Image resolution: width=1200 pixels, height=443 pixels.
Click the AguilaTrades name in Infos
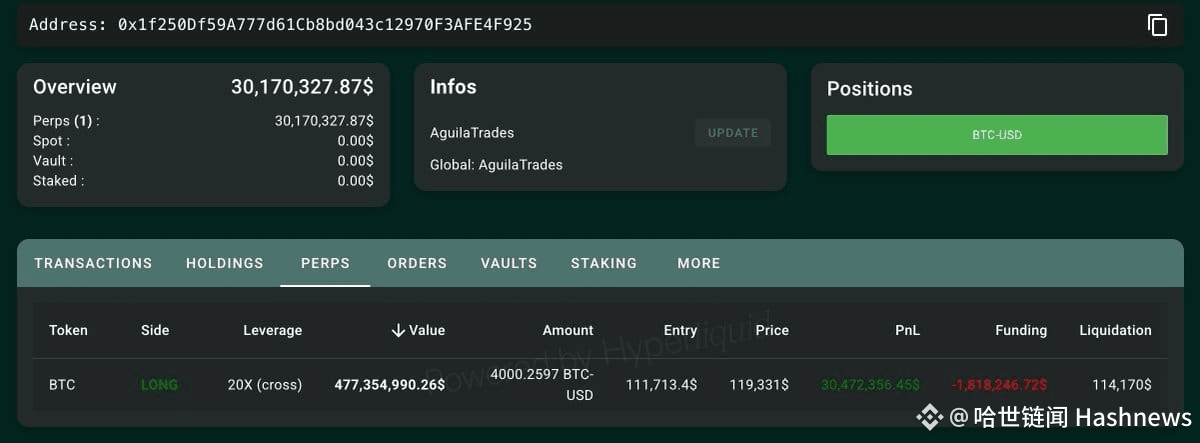pos(472,133)
